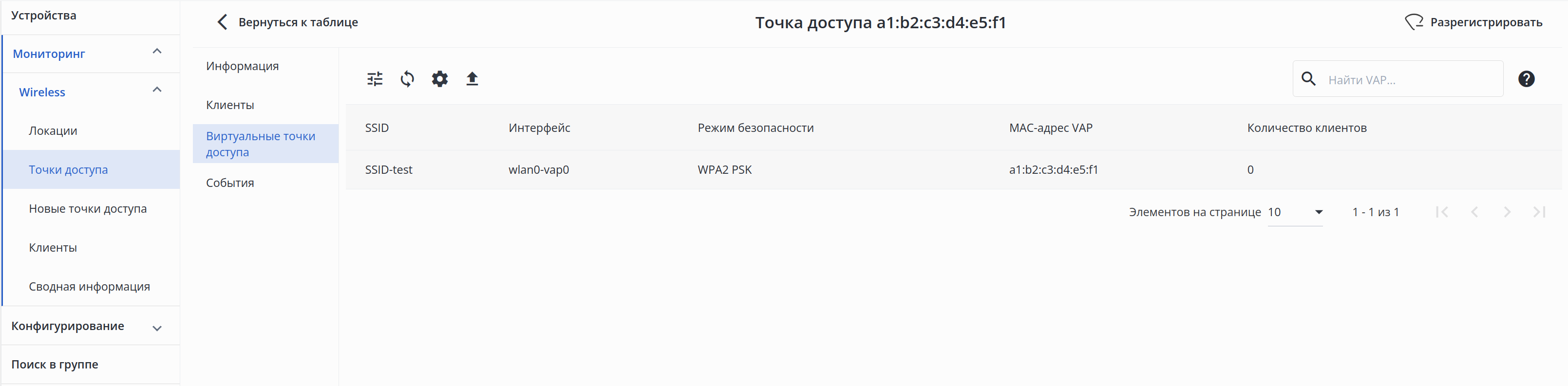This screenshot has height=386, width=1568.
Task: Open the items per page dropdown
Action: pyautogui.click(x=1319, y=212)
